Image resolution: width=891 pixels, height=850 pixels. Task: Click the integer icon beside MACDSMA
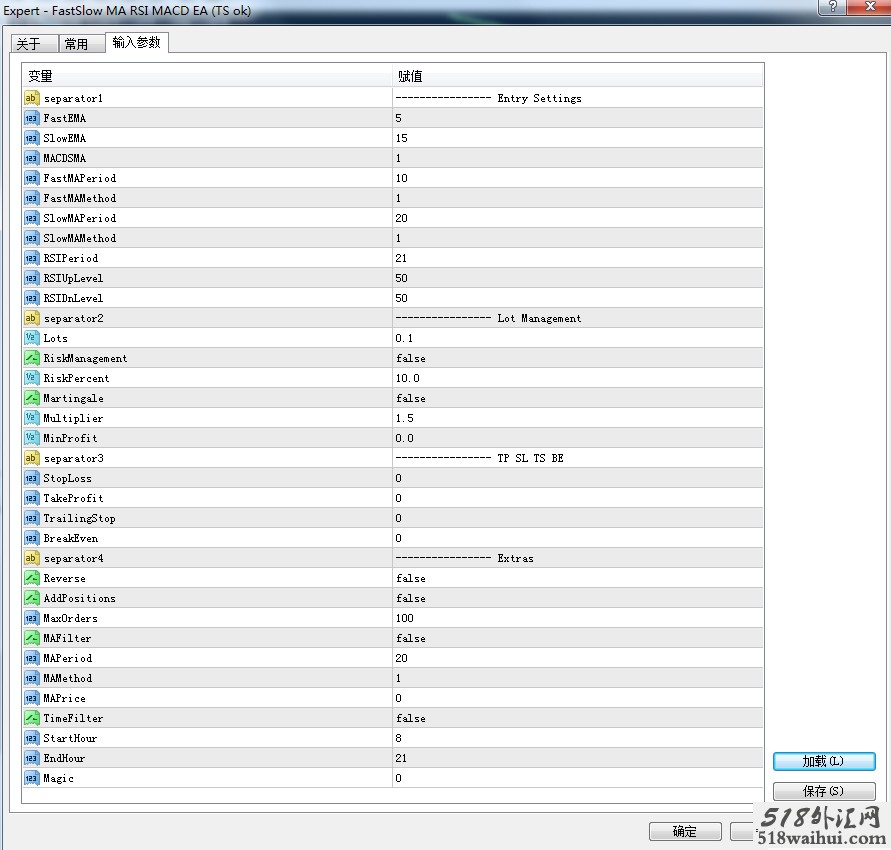coord(32,158)
